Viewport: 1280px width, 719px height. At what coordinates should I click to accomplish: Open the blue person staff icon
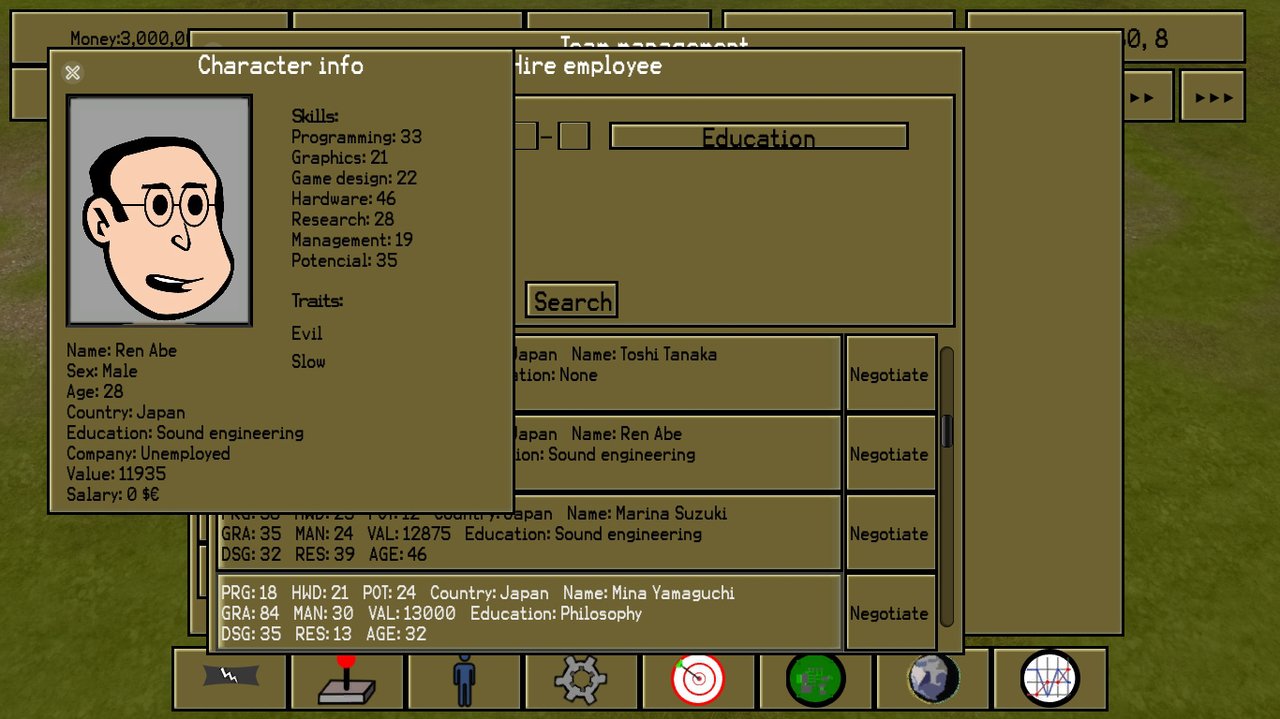tap(463, 679)
